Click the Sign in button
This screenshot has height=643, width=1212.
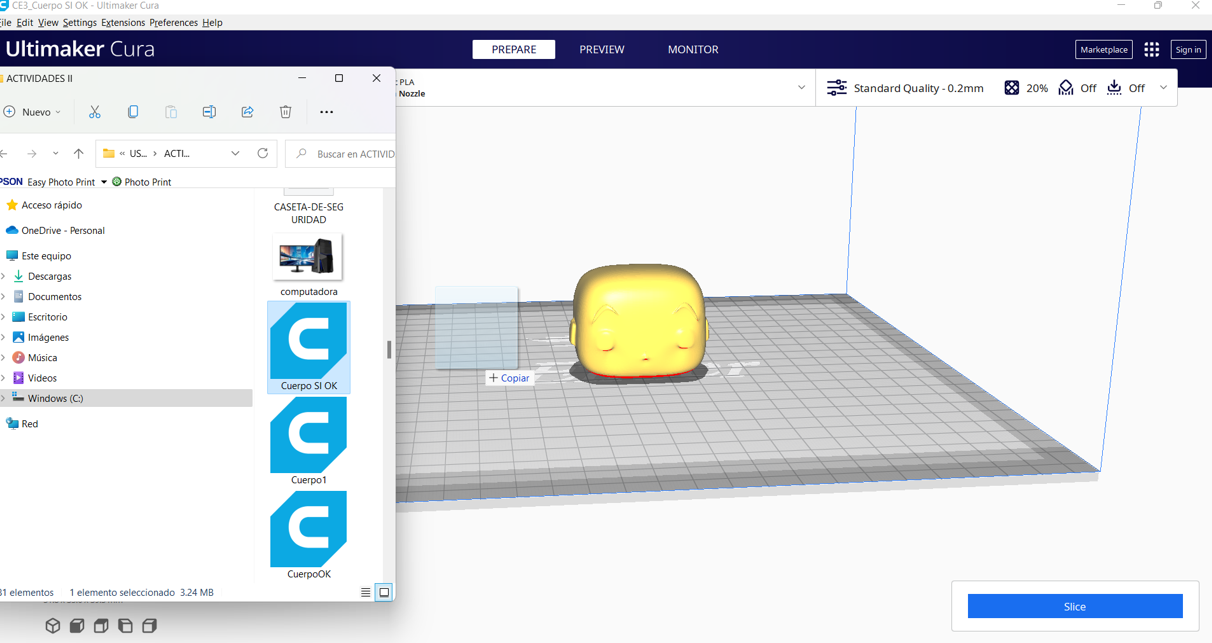1188,49
